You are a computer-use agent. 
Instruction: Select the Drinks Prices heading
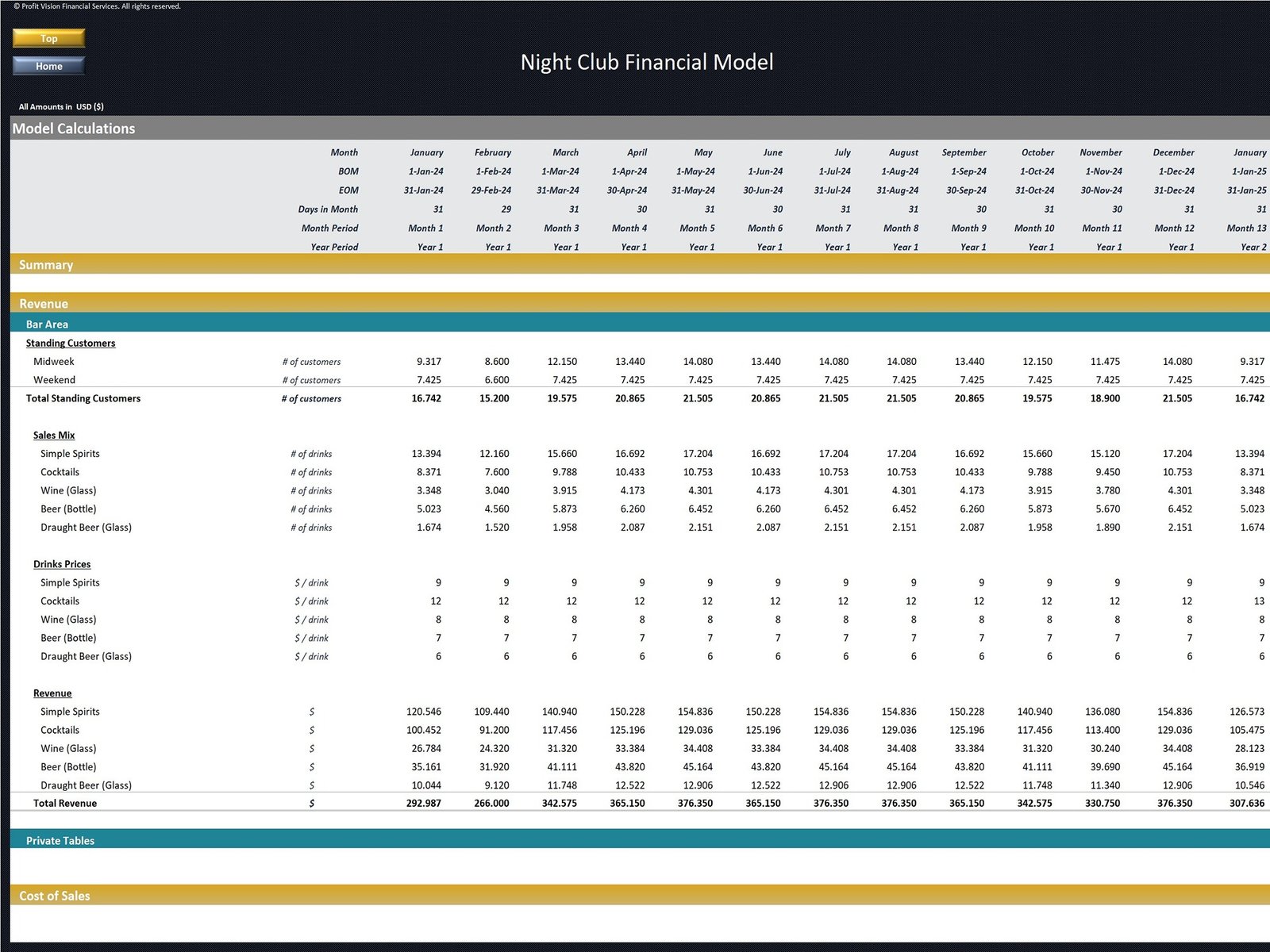62,563
